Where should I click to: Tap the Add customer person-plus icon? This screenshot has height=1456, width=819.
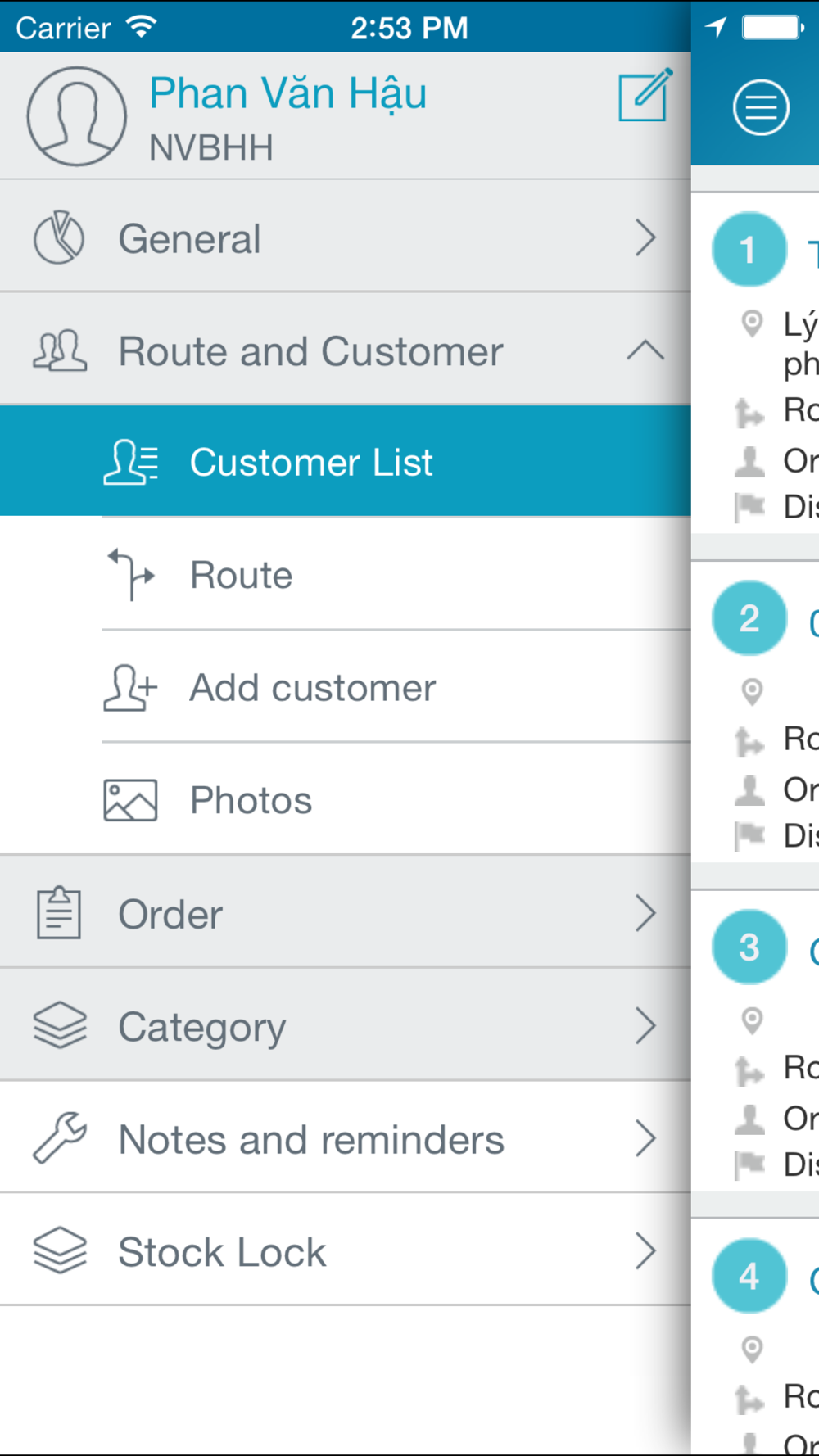pos(130,687)
